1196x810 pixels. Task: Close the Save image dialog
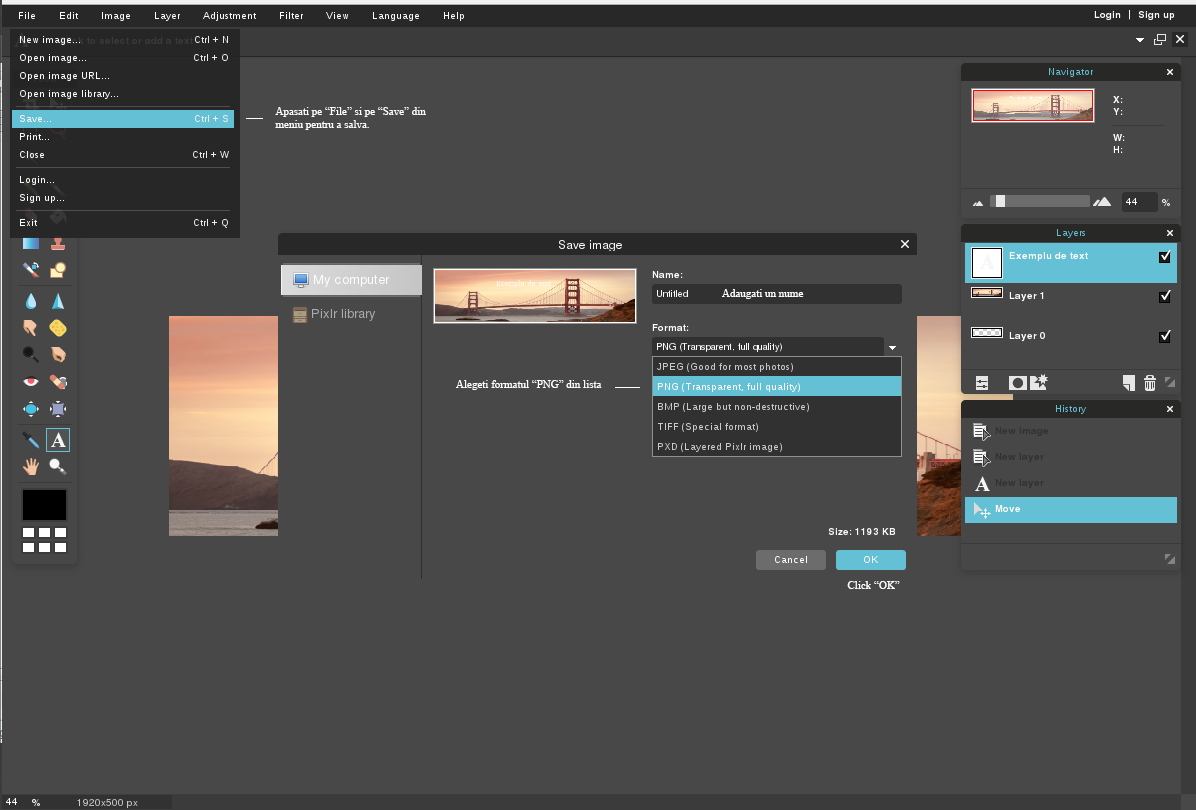coord(905,244)
